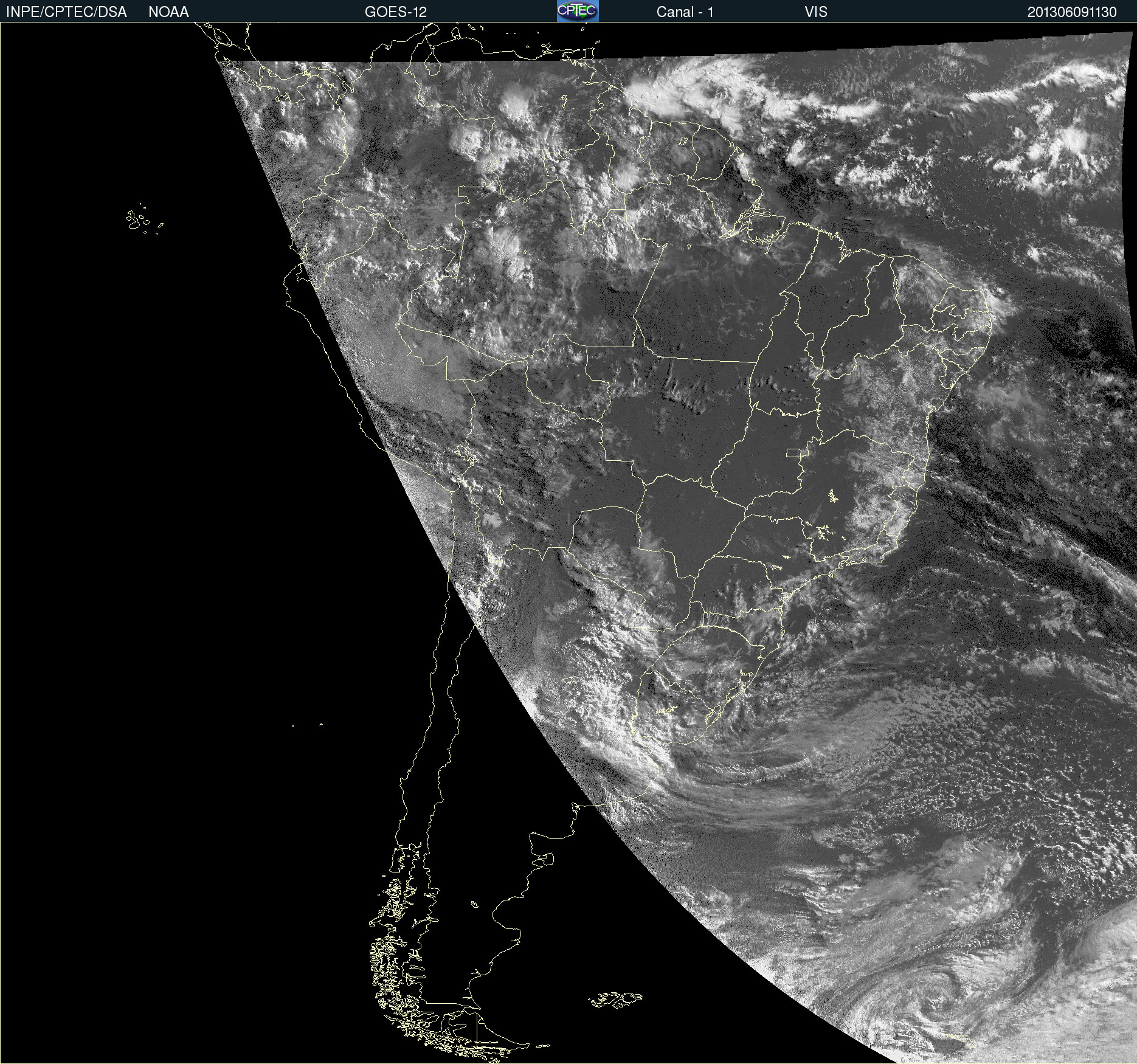Click the timestamp 201306091130
Image resolution: width=1137 pixels, height=1064 pixels.
tap(1072, 12)
